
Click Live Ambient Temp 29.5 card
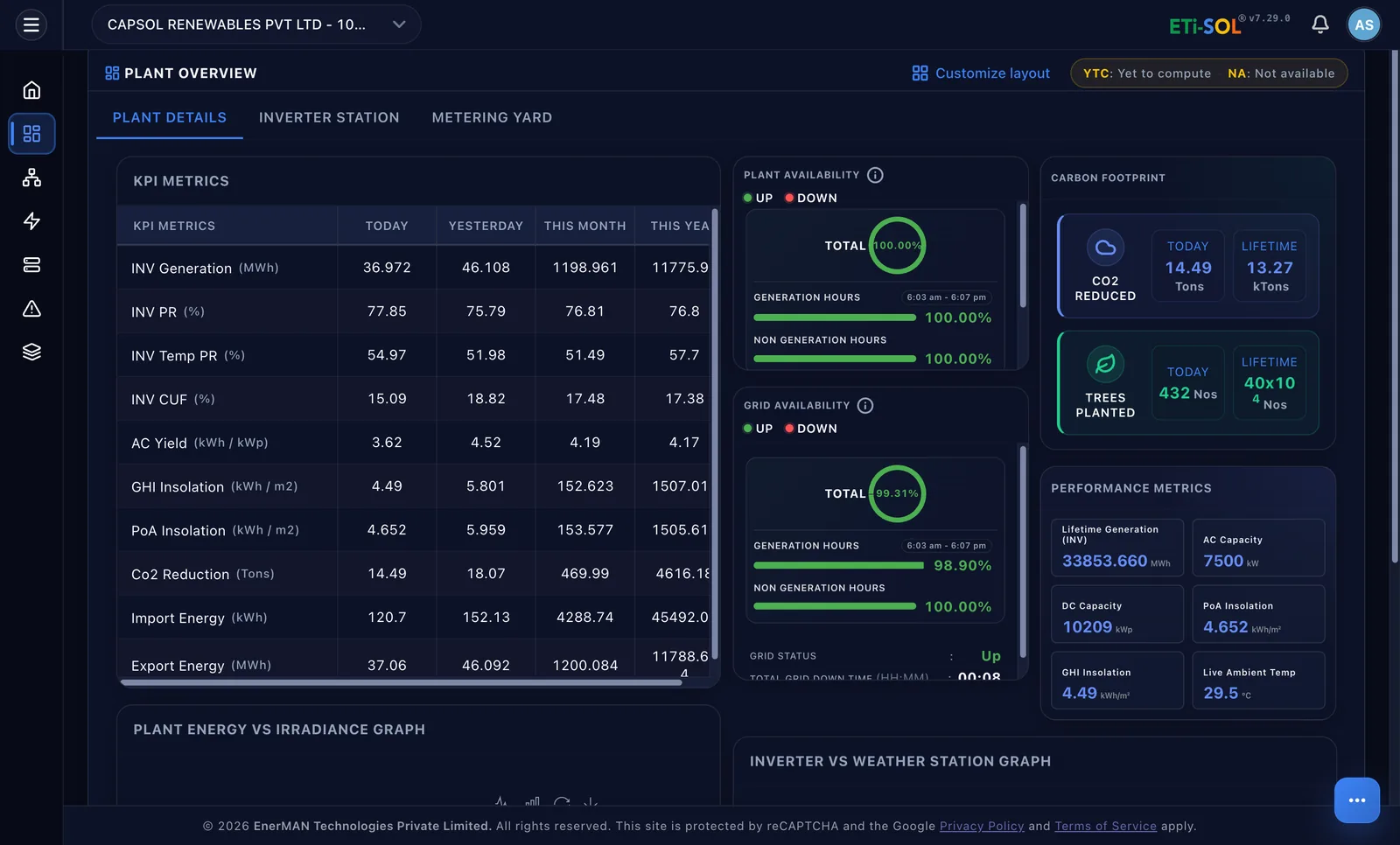click(x=1258, y=681)
